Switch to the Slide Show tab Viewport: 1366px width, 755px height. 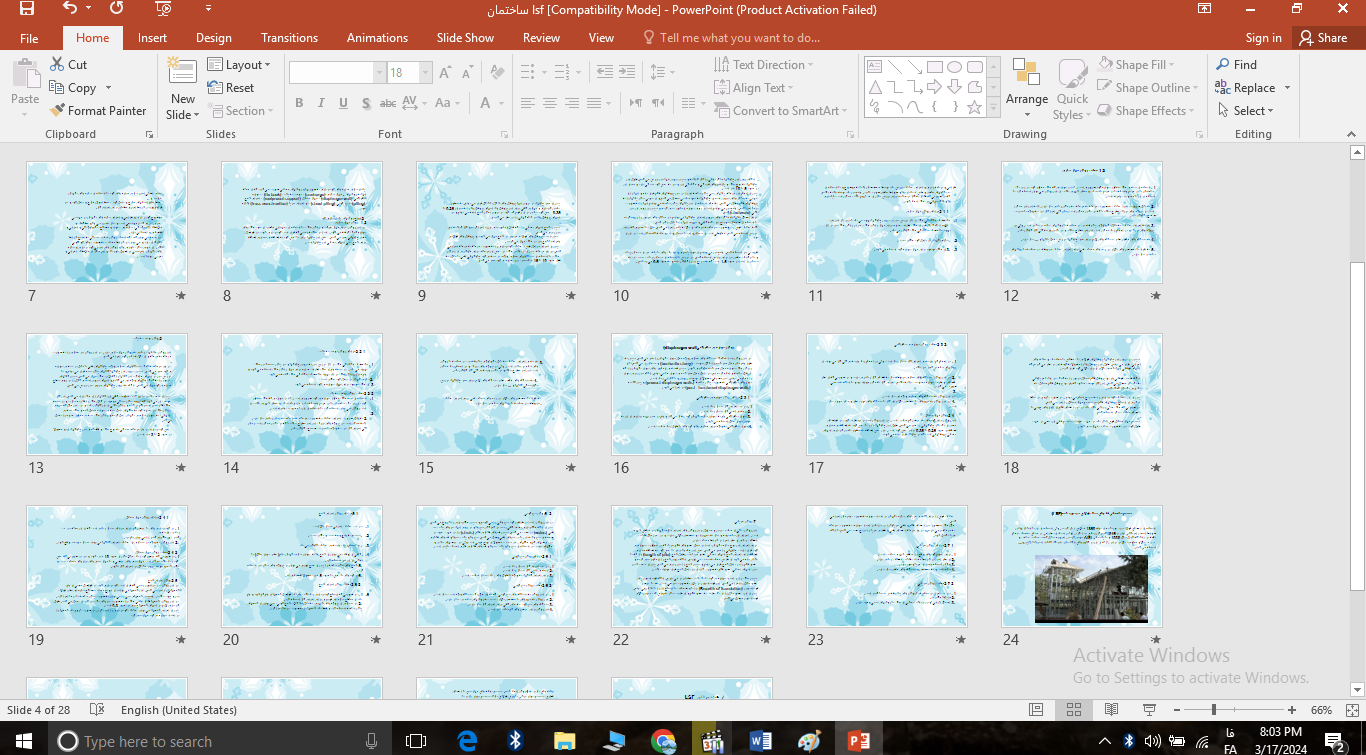(x=465, y=38)
